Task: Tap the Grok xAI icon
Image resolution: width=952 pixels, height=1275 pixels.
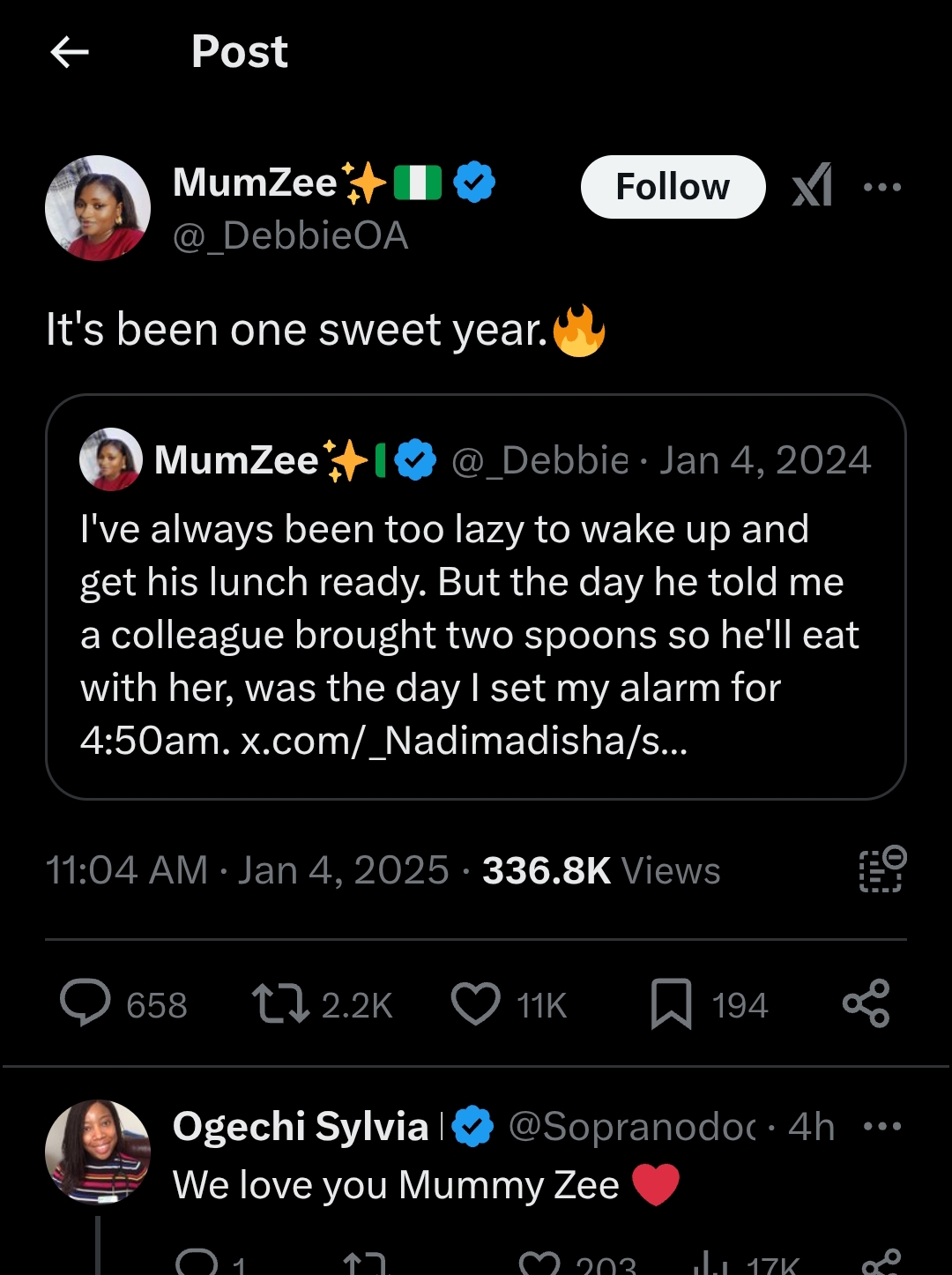Action: [x=812, y=186]
